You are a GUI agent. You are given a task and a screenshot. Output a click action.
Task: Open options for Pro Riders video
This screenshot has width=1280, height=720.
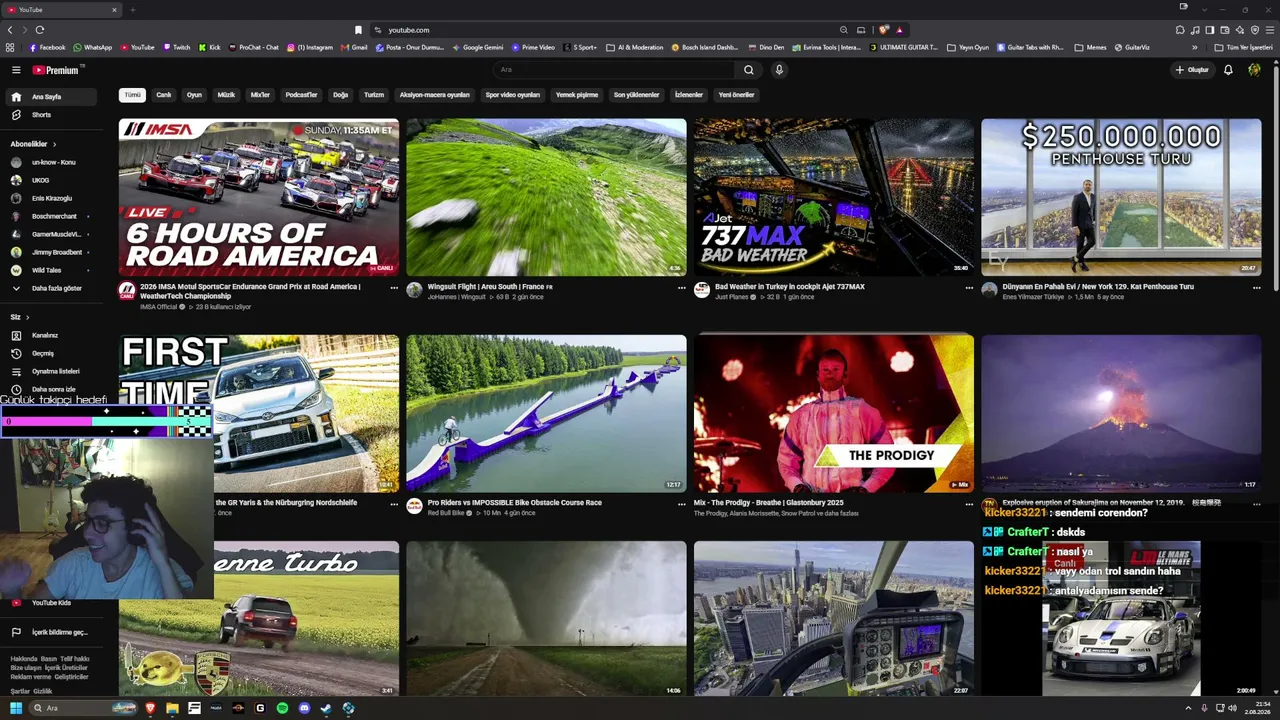(x=682, y=503)
